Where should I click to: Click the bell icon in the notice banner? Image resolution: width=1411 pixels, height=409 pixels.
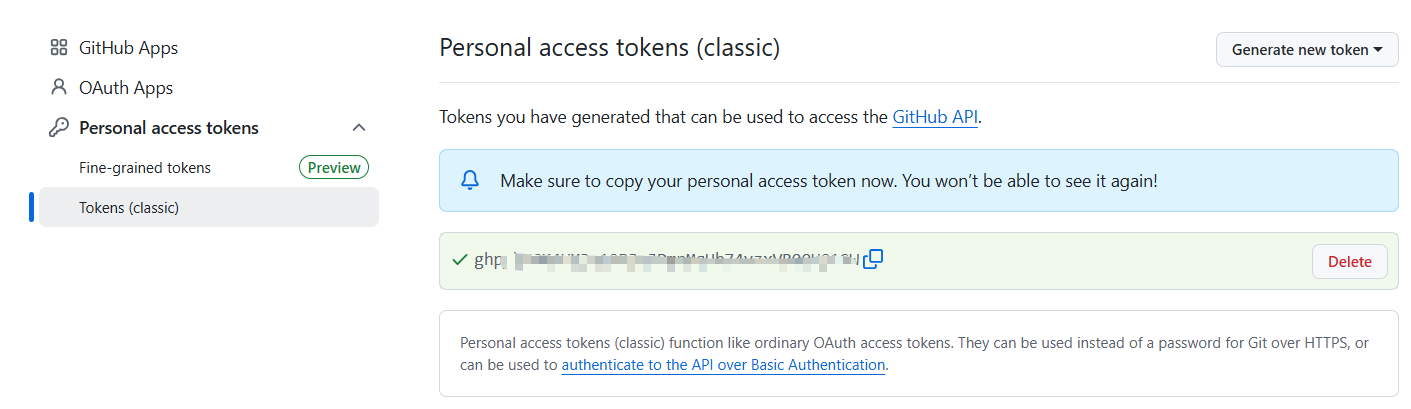pyautogui.click(x=470, y=181)
